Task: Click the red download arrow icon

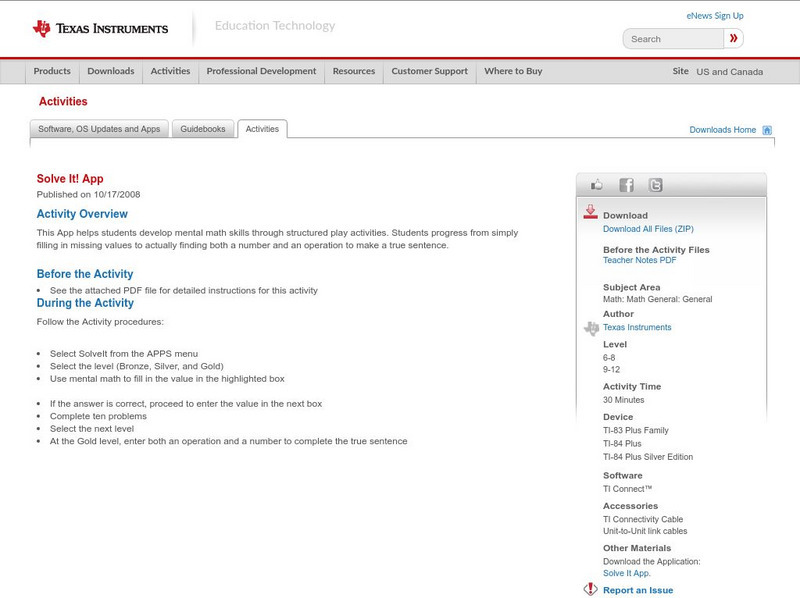Action: click(x=590, y=212)
